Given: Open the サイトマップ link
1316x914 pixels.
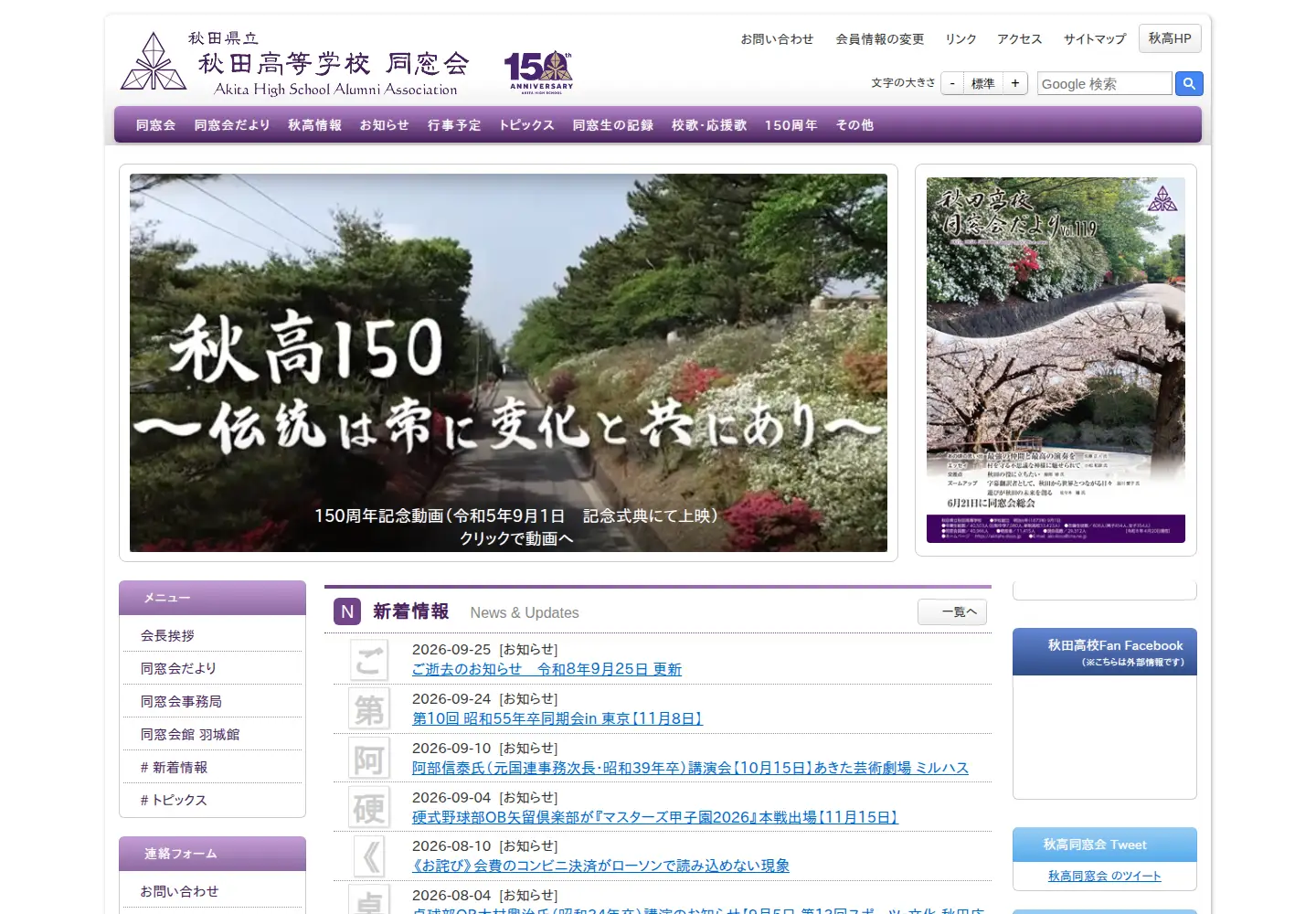Looking at the screenshot, I should (1095, 39).
